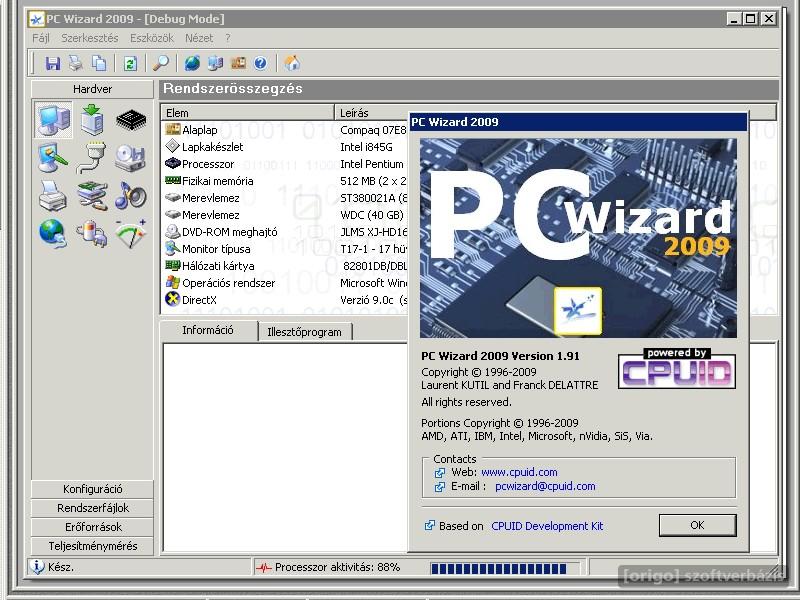Image resolution: width=800 pixels, height=600 pixels.
Task: Select the Voltage gauge meter icon
Action: click(x=131, y=234)
